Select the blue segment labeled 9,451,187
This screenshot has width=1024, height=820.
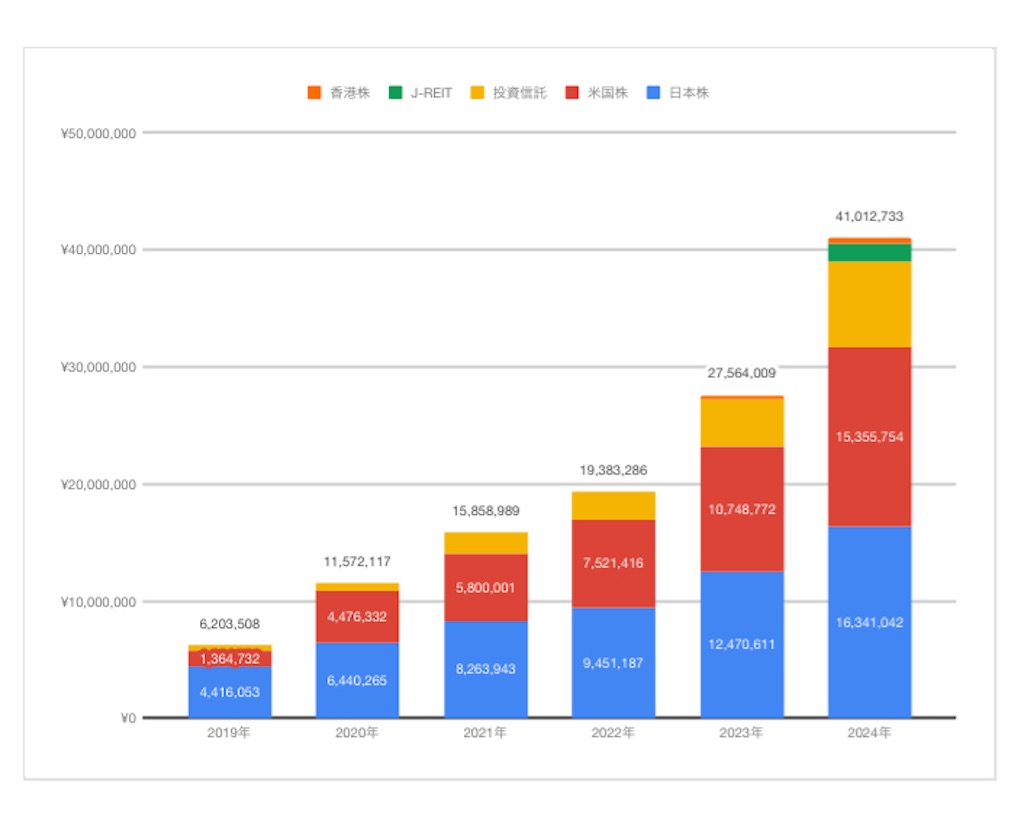tap(613, 663)
